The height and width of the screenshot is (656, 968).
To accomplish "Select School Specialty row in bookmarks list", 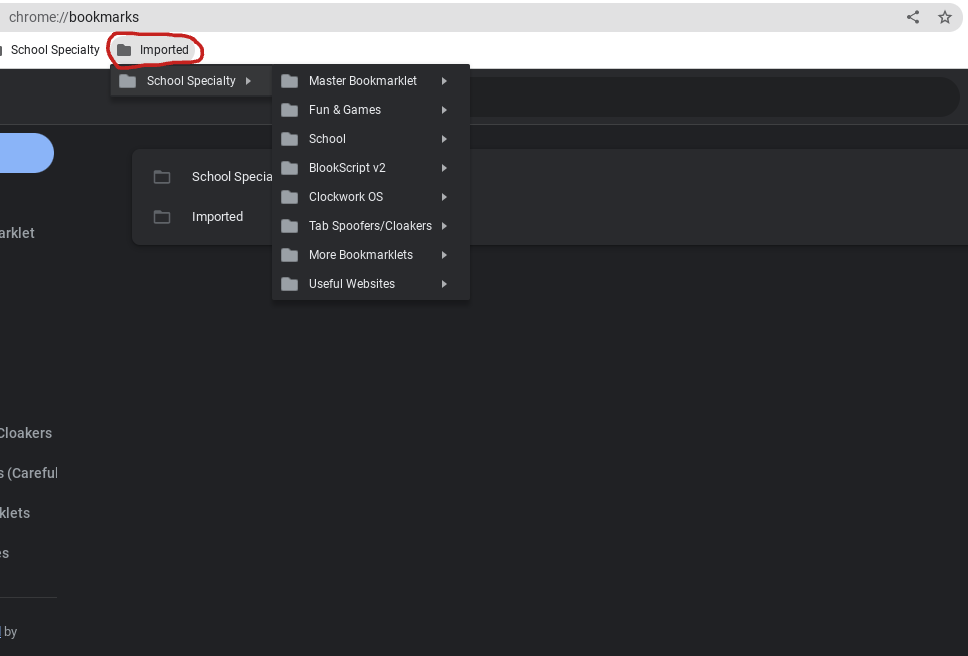I will 549,177.
